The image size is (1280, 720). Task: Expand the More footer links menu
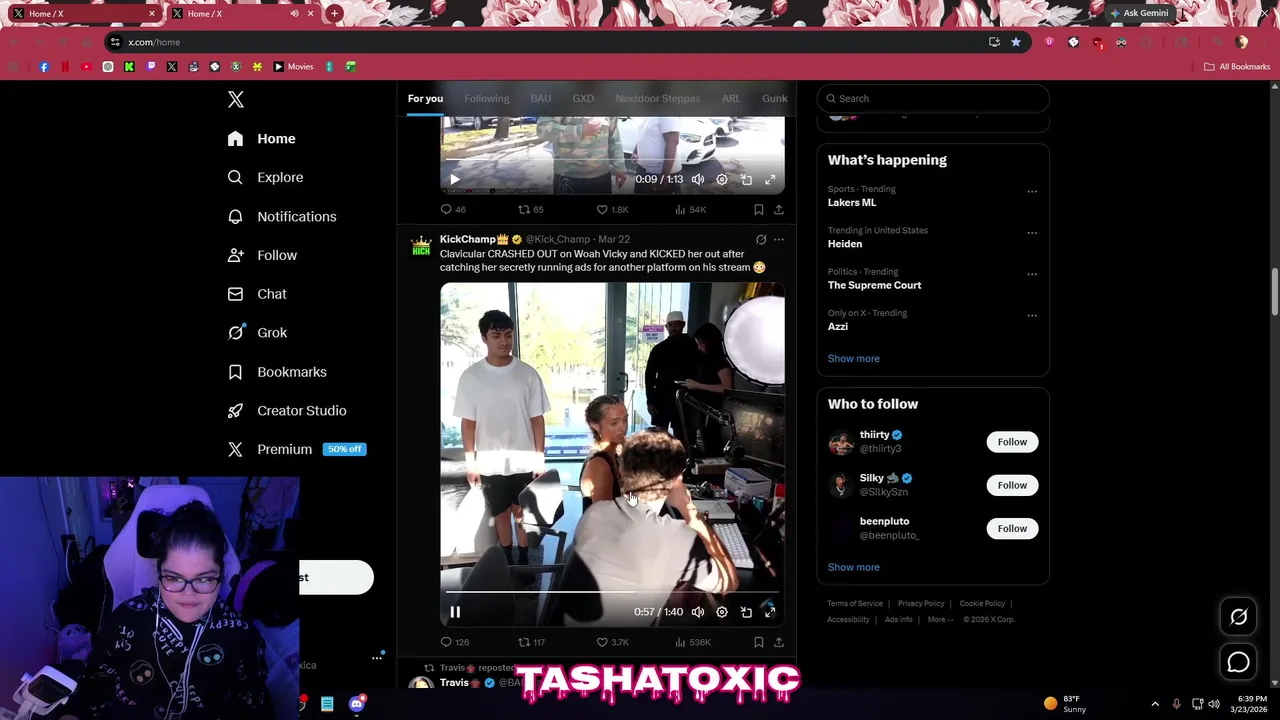click(x=940, y=619)
